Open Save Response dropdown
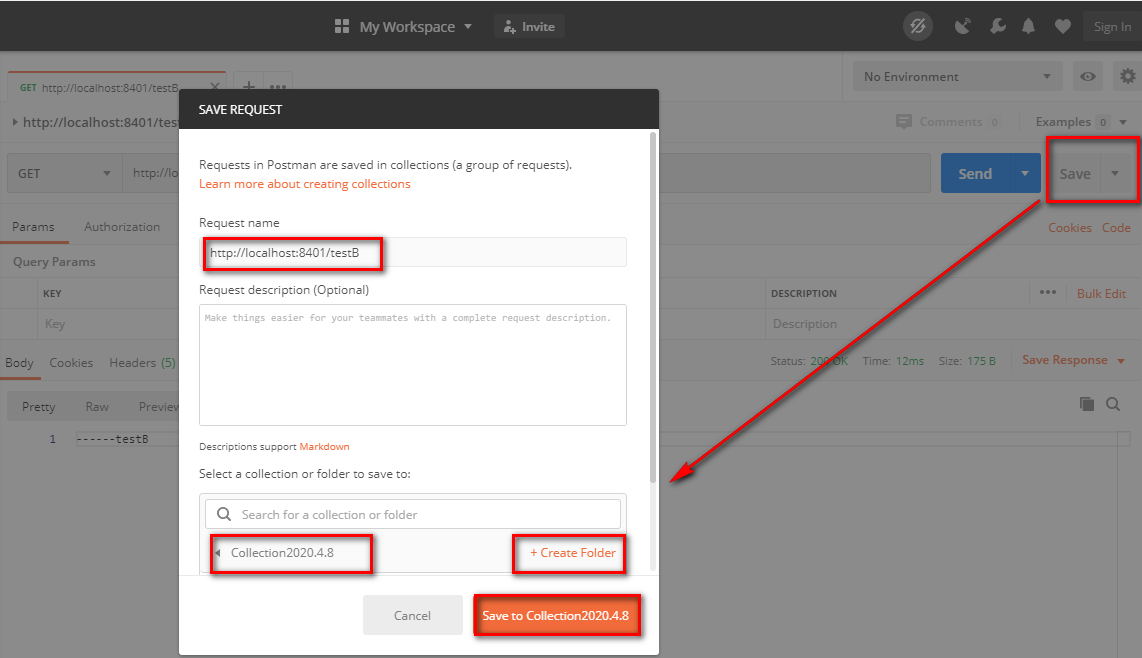 (1073, 360)
